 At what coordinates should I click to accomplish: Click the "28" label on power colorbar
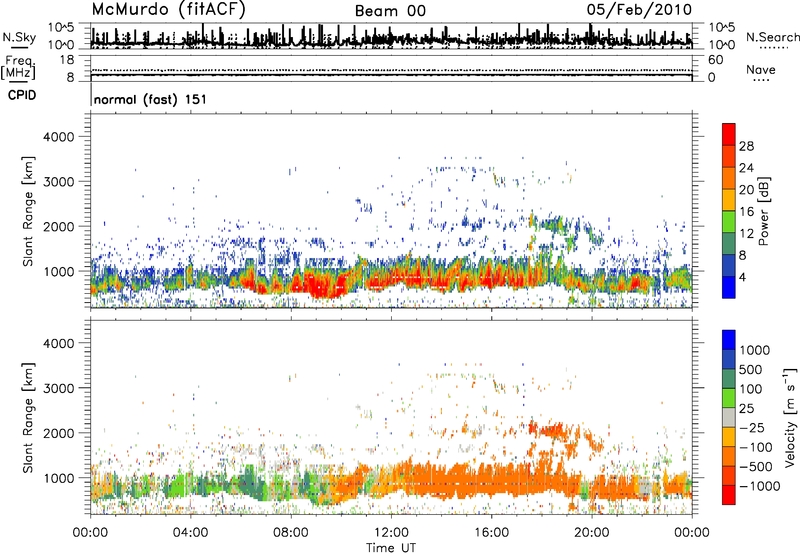click(x=746, y=146)
